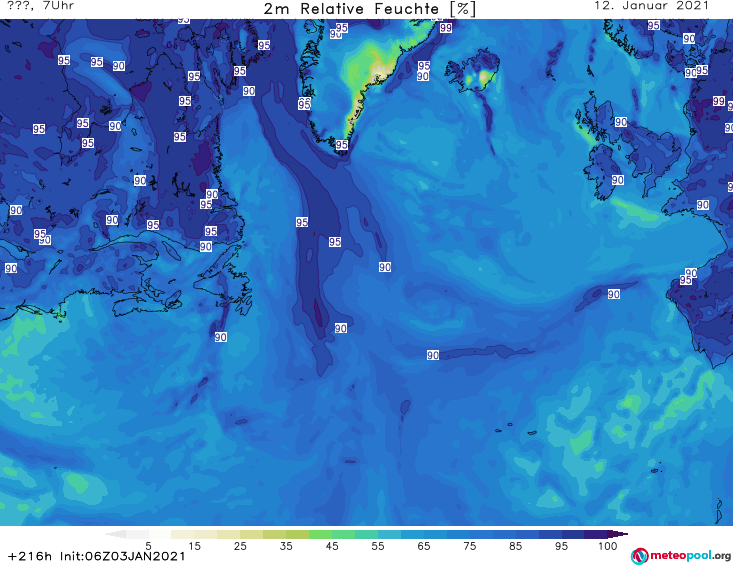Pick the pale cream swatch above the 15 label

pos(183,534)
